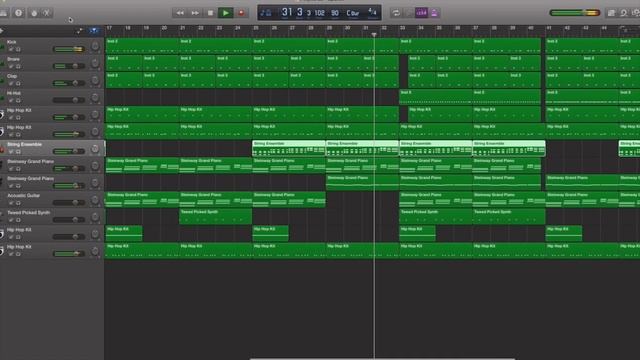
Task: Open the 4/4 time signature menu
Action: [x=372, y=12]
